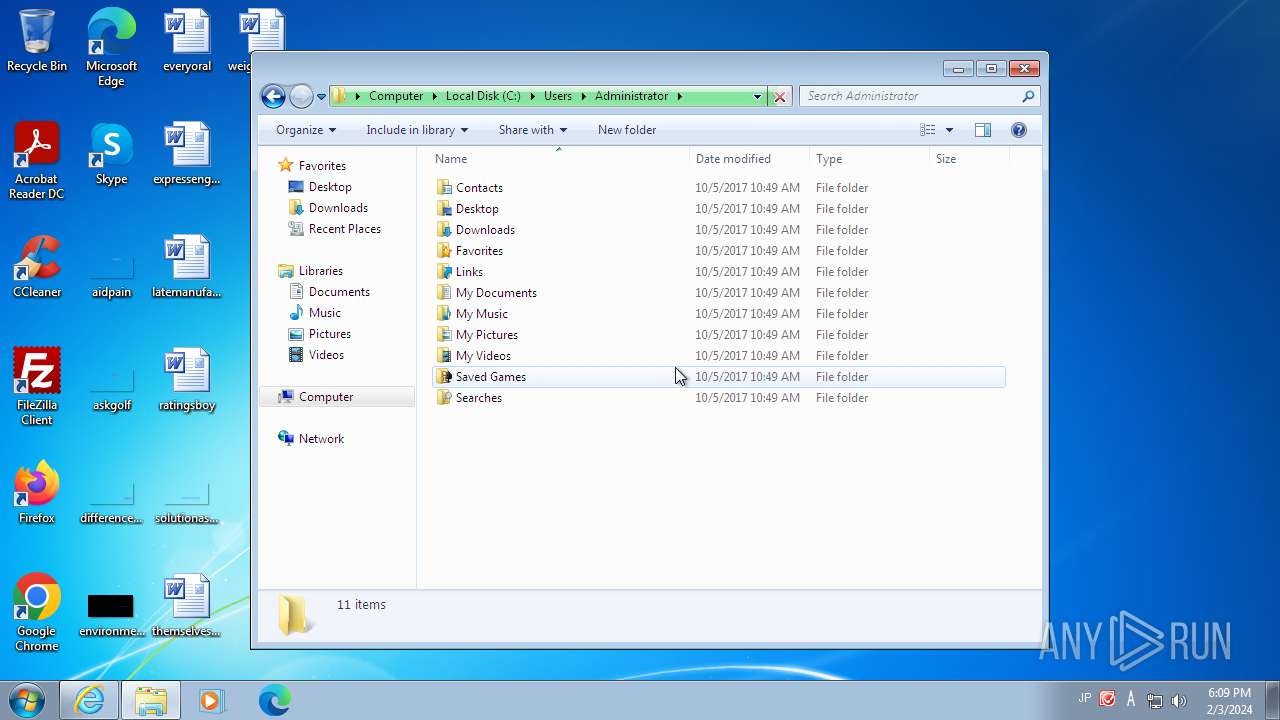Click the Back navigation arrow in Explorer

pyautogui.click(x=273, y=96)
